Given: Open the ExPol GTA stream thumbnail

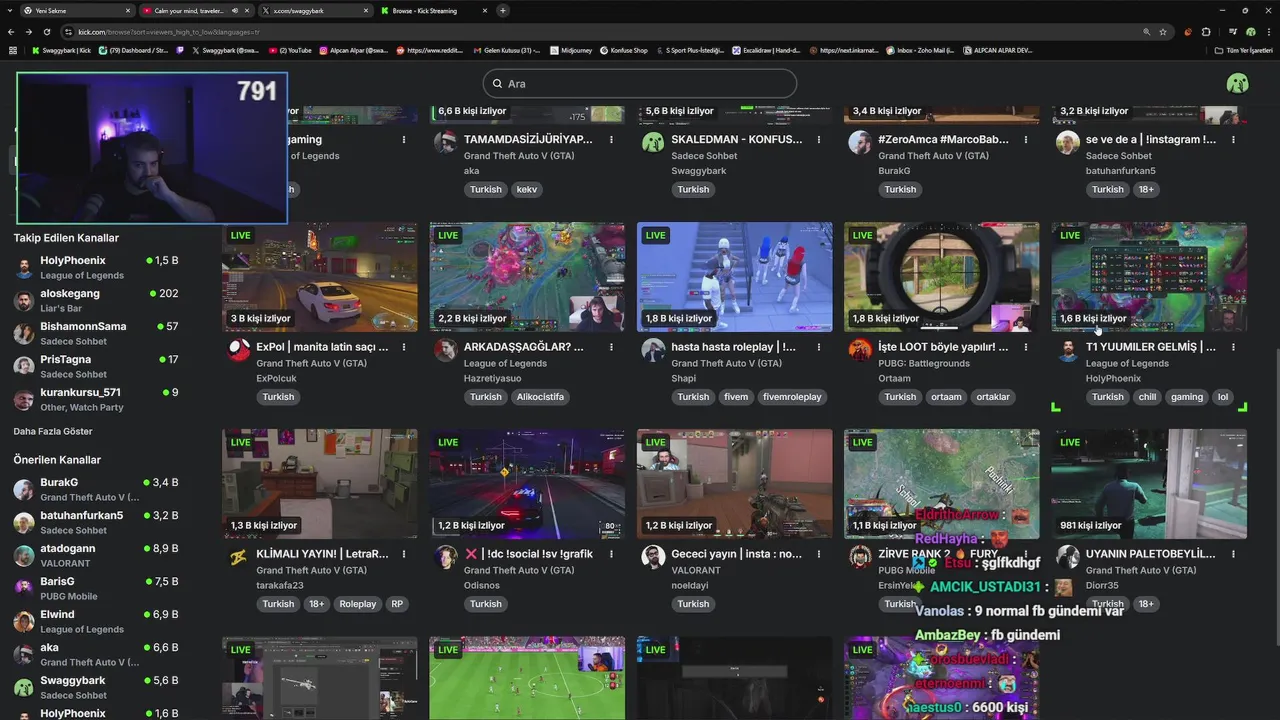Looking at the screenshot, I should (320, 277).
